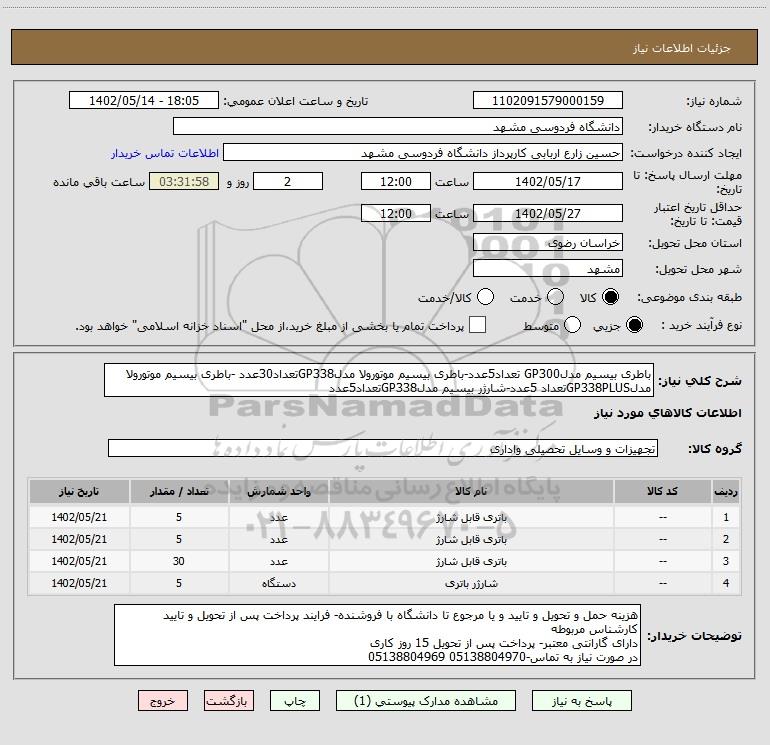Select the متوسط purchase type radio
The height and width of the screenshot is (745, 770).
click(x=572, y=325)
